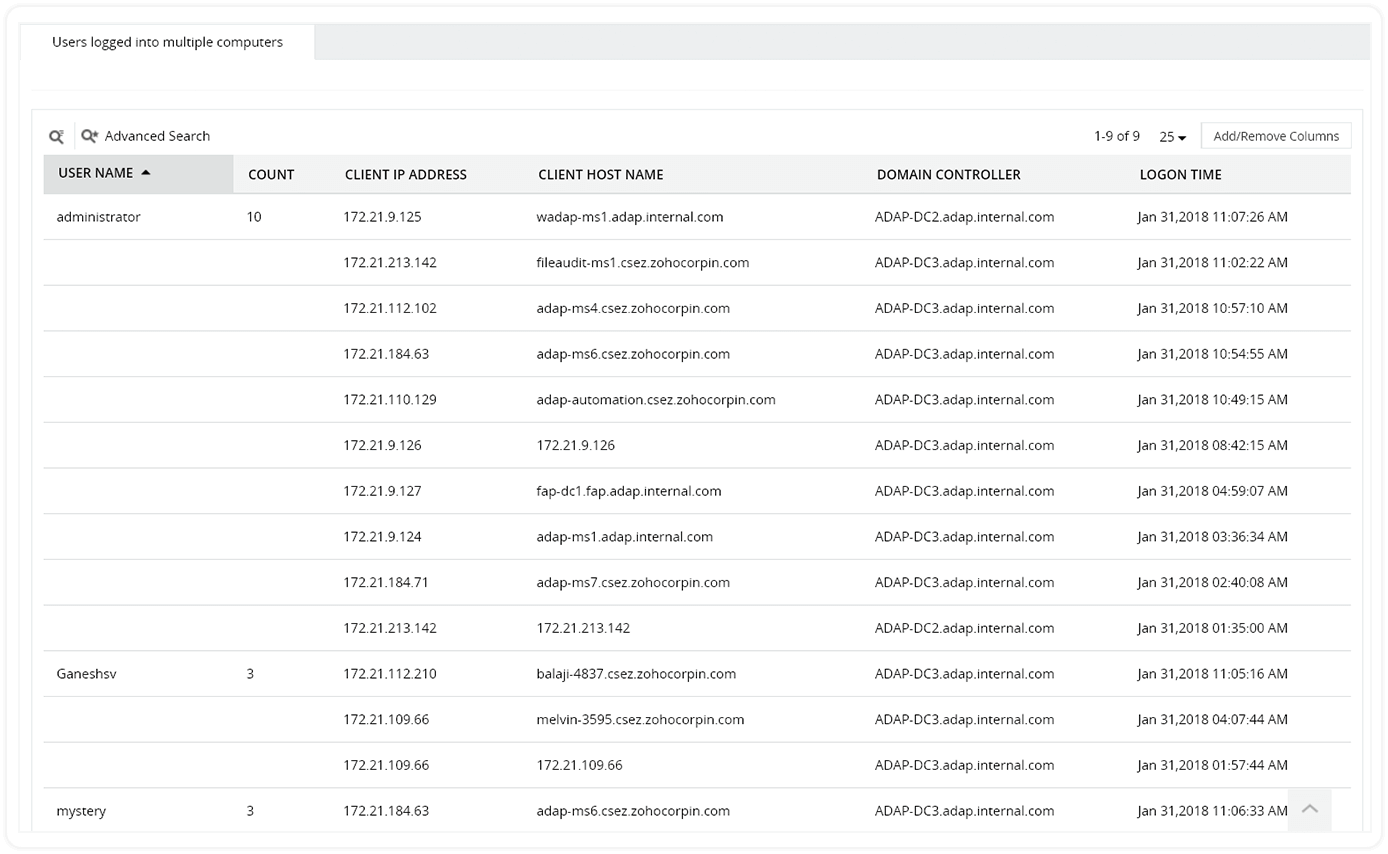Screen dimensions: 1388x854
Task: Select the administrator user row
Action: pos(98,216)
